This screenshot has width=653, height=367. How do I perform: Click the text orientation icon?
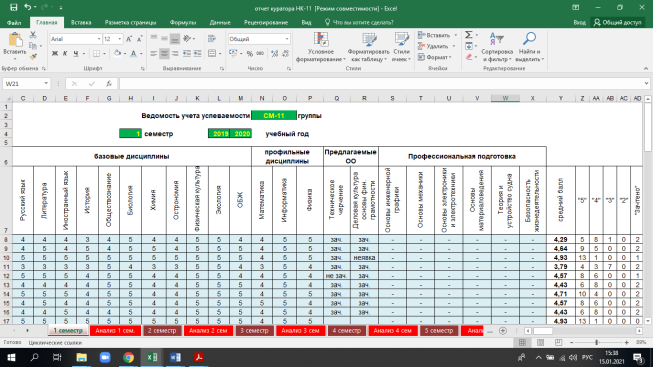click(x=187, y=39)
